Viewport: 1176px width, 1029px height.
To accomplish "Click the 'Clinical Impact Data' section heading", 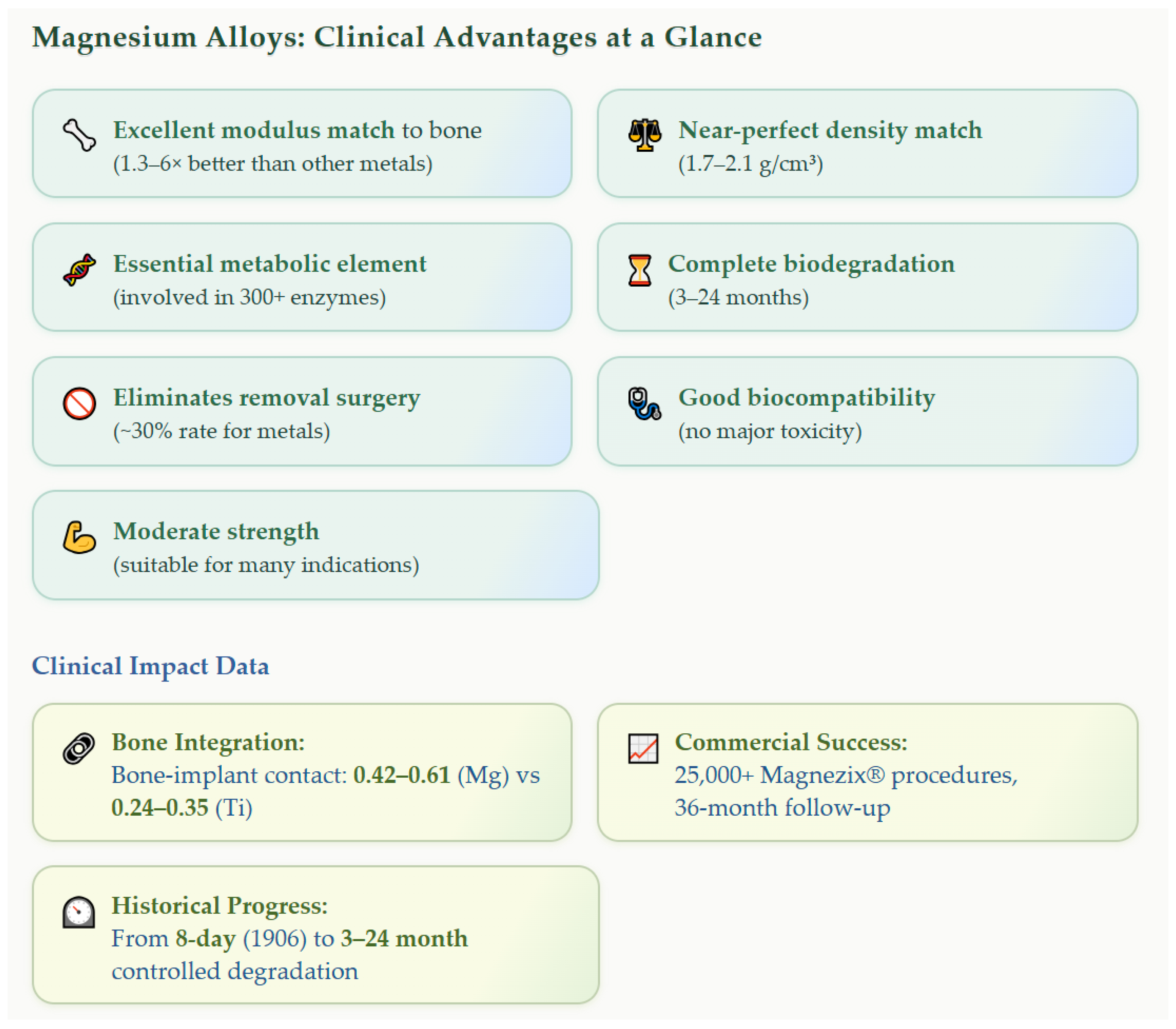I will point(150,666).
